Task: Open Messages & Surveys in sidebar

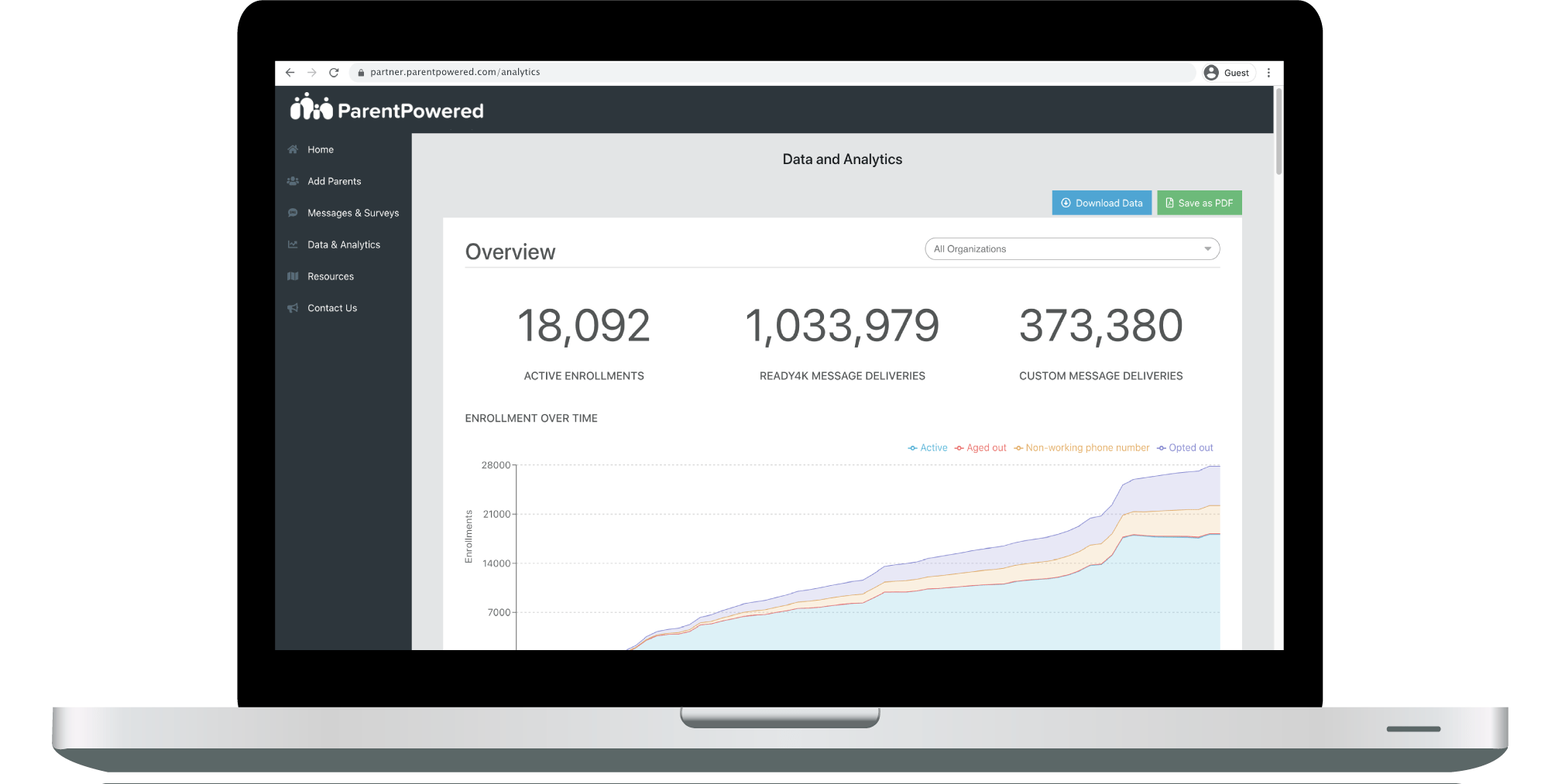Action: [353, 213]
